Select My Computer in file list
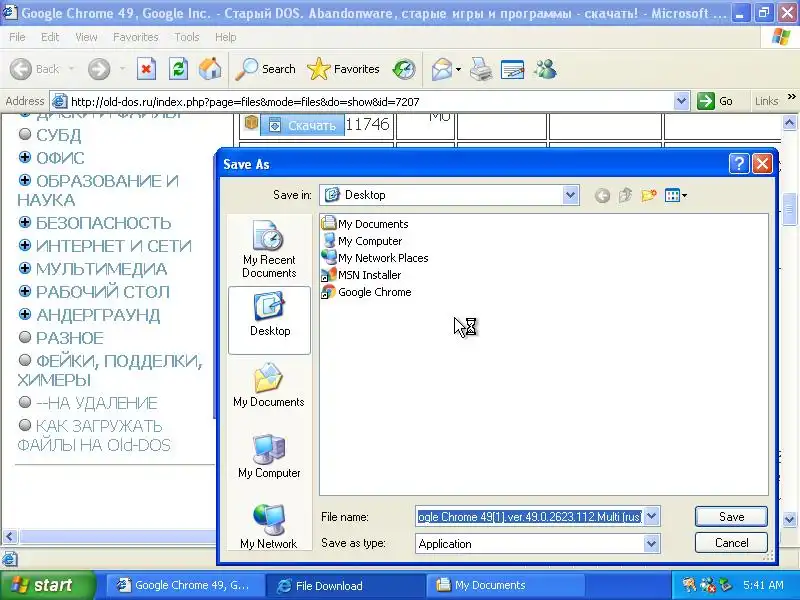 [362, 241]
